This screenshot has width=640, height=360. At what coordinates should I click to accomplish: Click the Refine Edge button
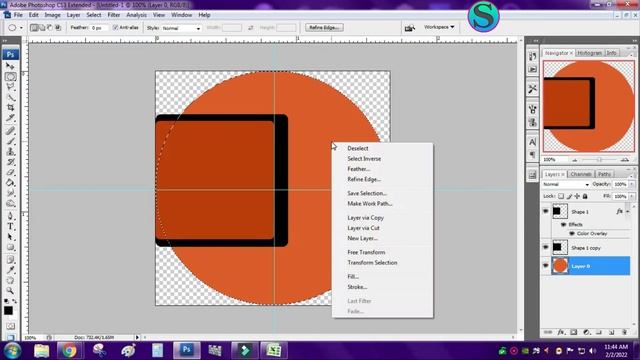(324, 27)
